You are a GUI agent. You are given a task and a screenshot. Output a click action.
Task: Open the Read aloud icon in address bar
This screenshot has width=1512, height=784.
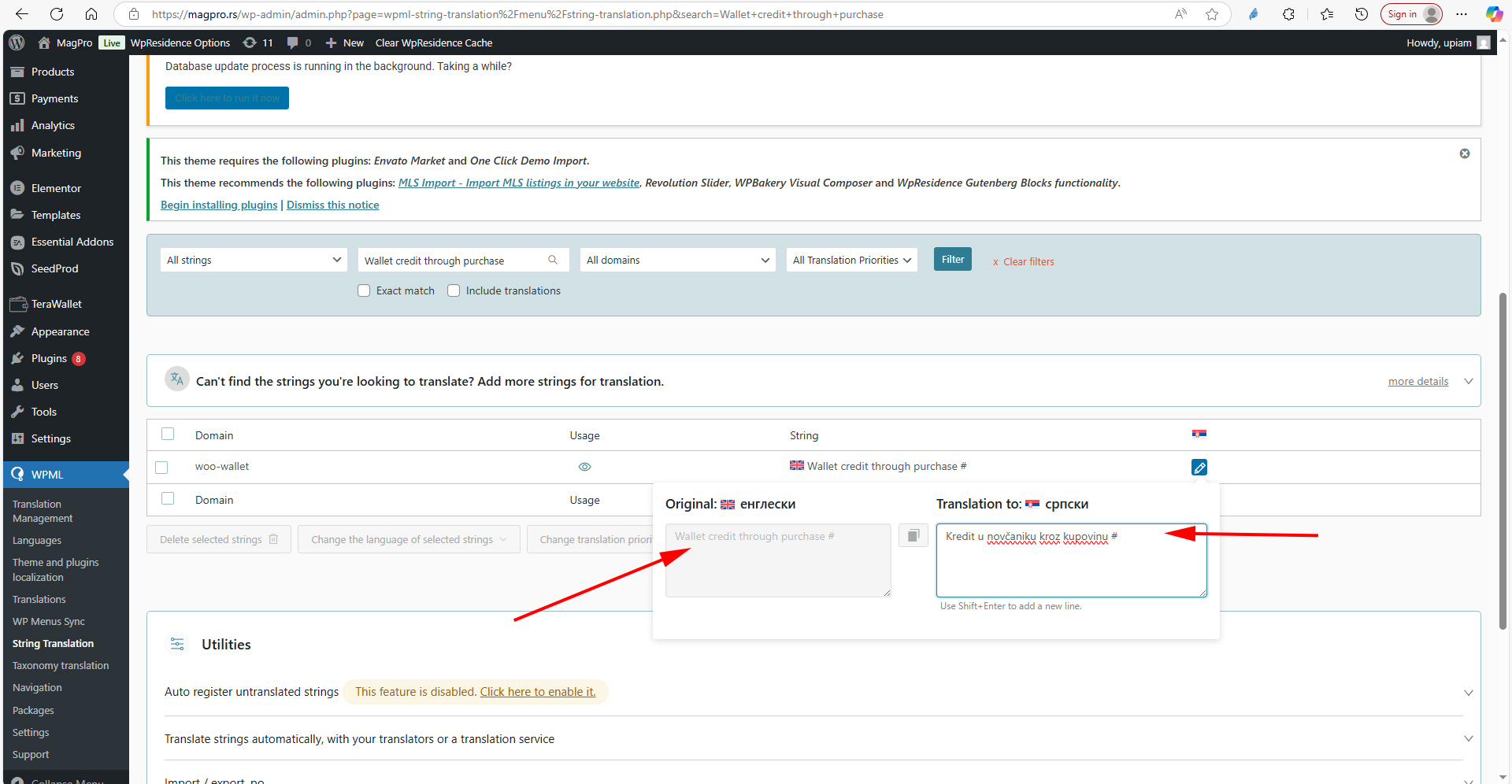[1180, 14]
